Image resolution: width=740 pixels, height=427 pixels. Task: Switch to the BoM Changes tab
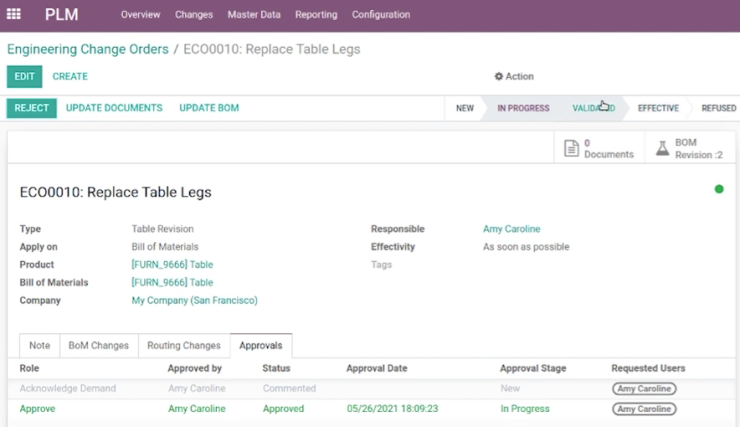point(99,345)
